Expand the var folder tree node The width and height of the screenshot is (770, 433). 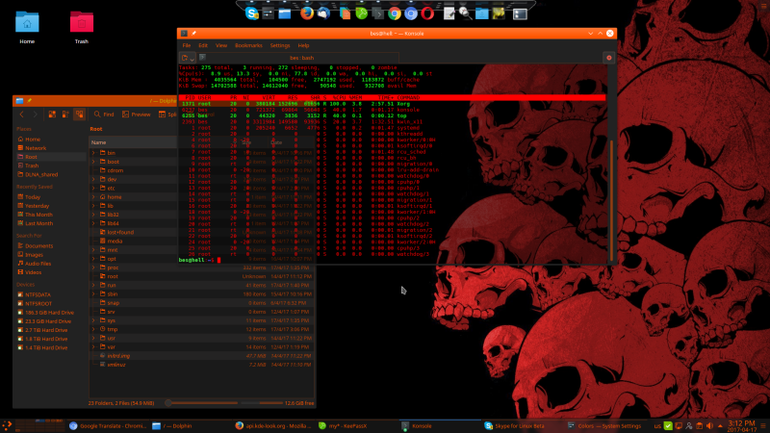point(94,347)
